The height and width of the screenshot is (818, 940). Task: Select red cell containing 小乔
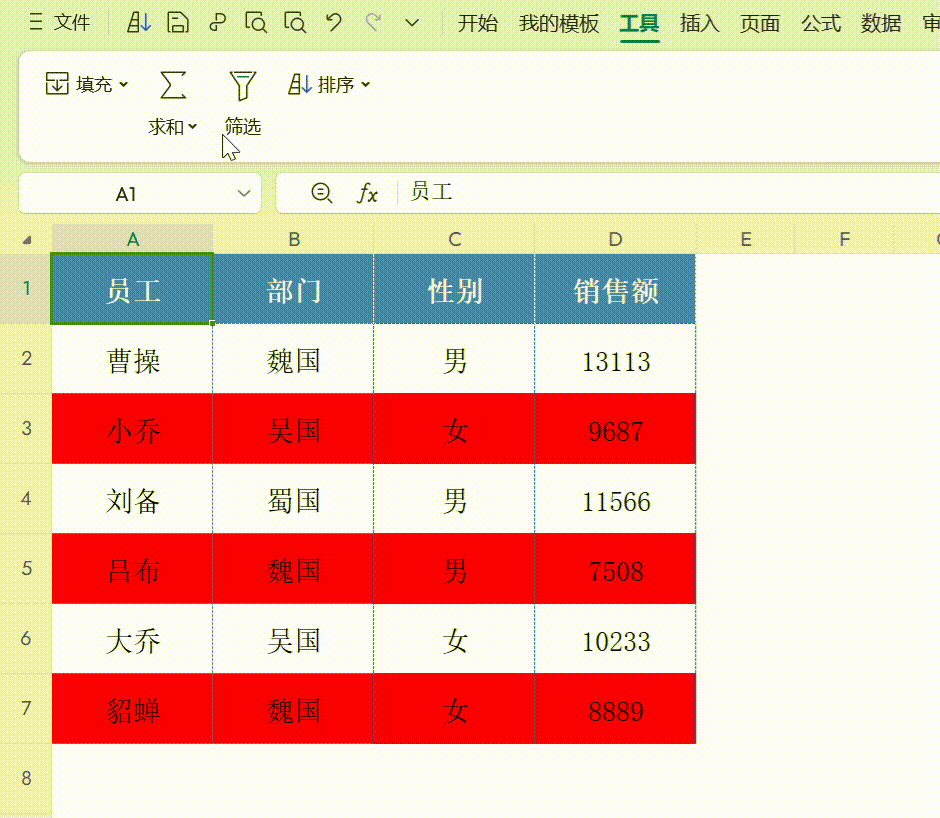(132, 429)
